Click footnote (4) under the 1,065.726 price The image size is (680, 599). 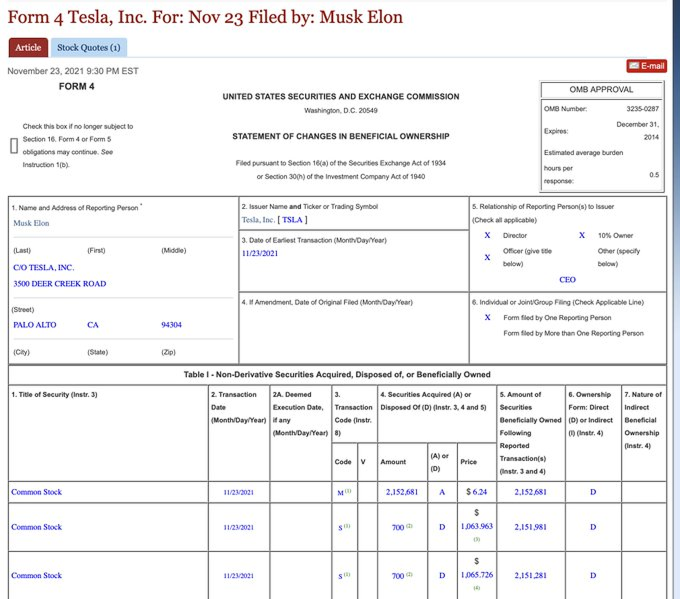(477, 588)
